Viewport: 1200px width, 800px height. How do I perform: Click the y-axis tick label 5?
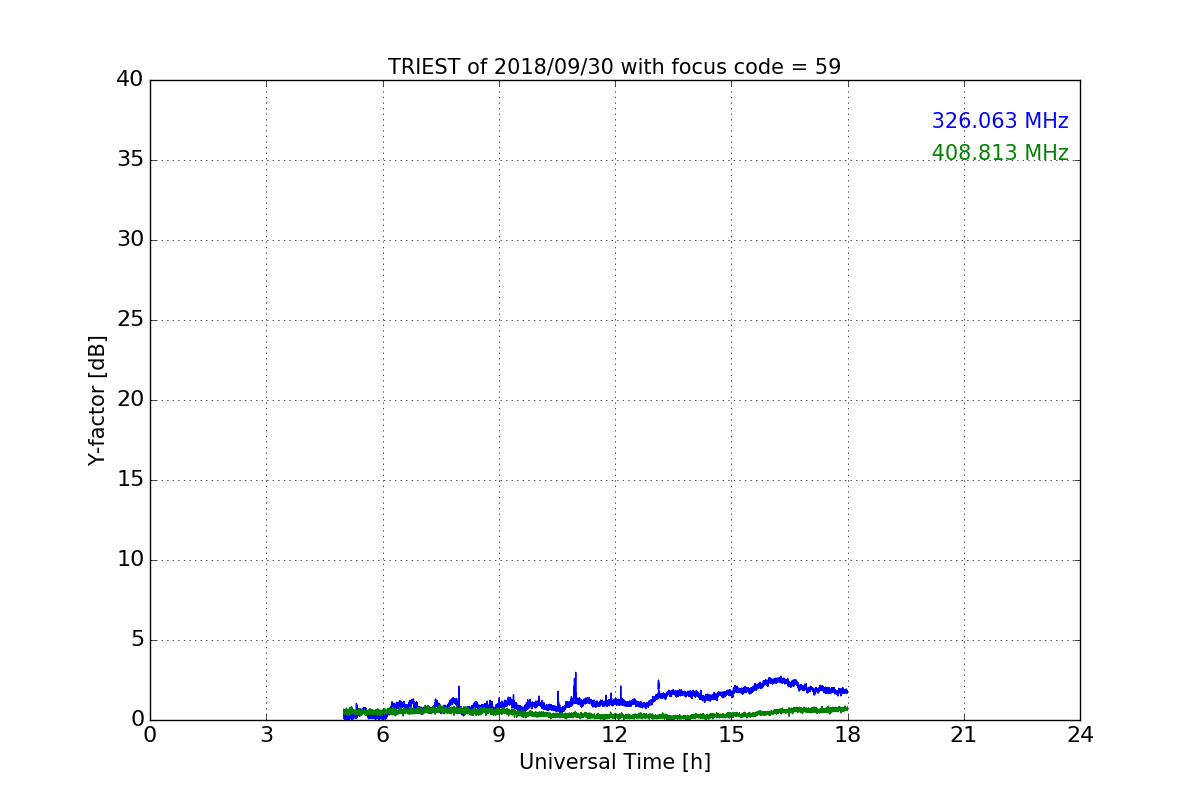[137, 640]
